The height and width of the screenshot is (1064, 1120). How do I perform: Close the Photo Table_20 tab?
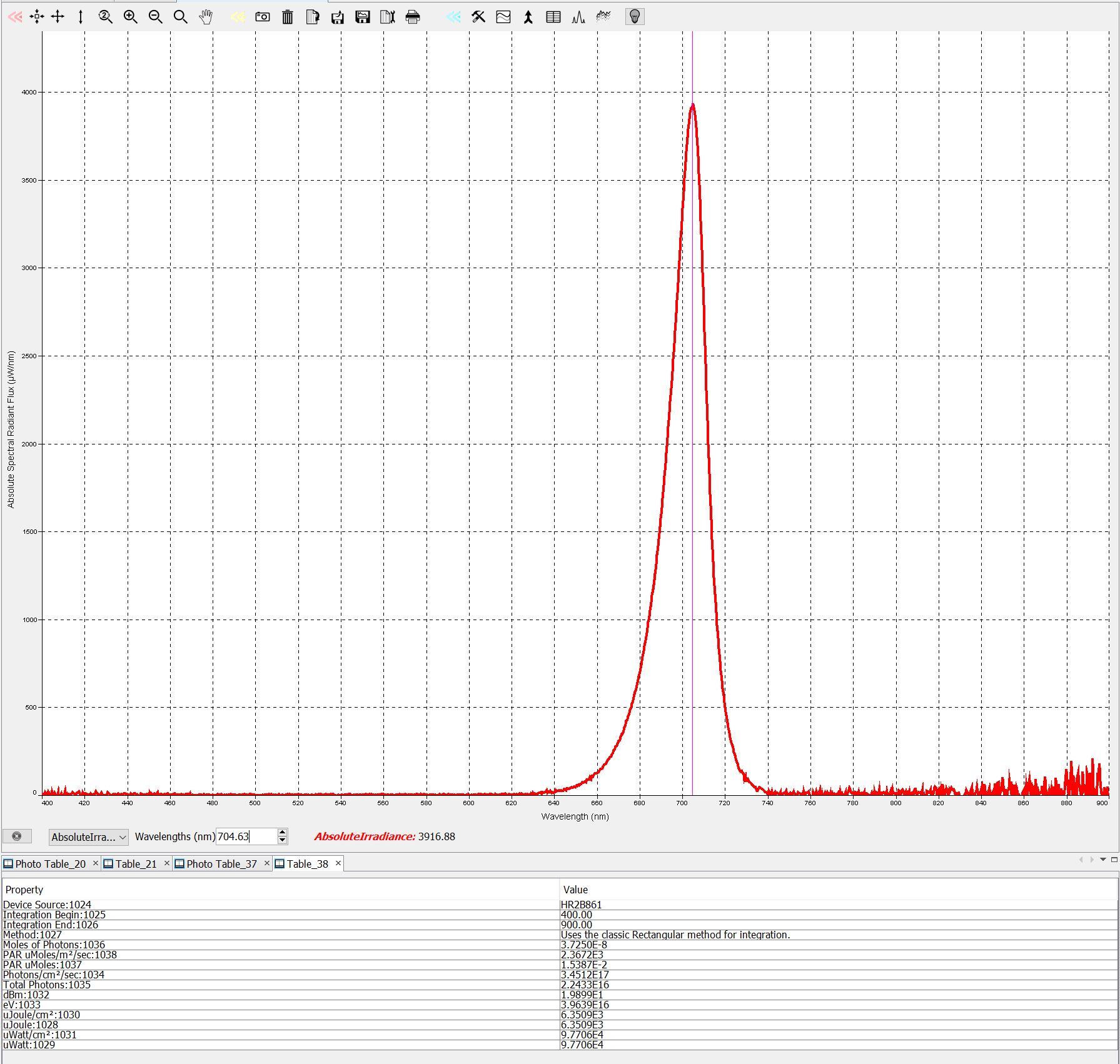tap(95, 863)
